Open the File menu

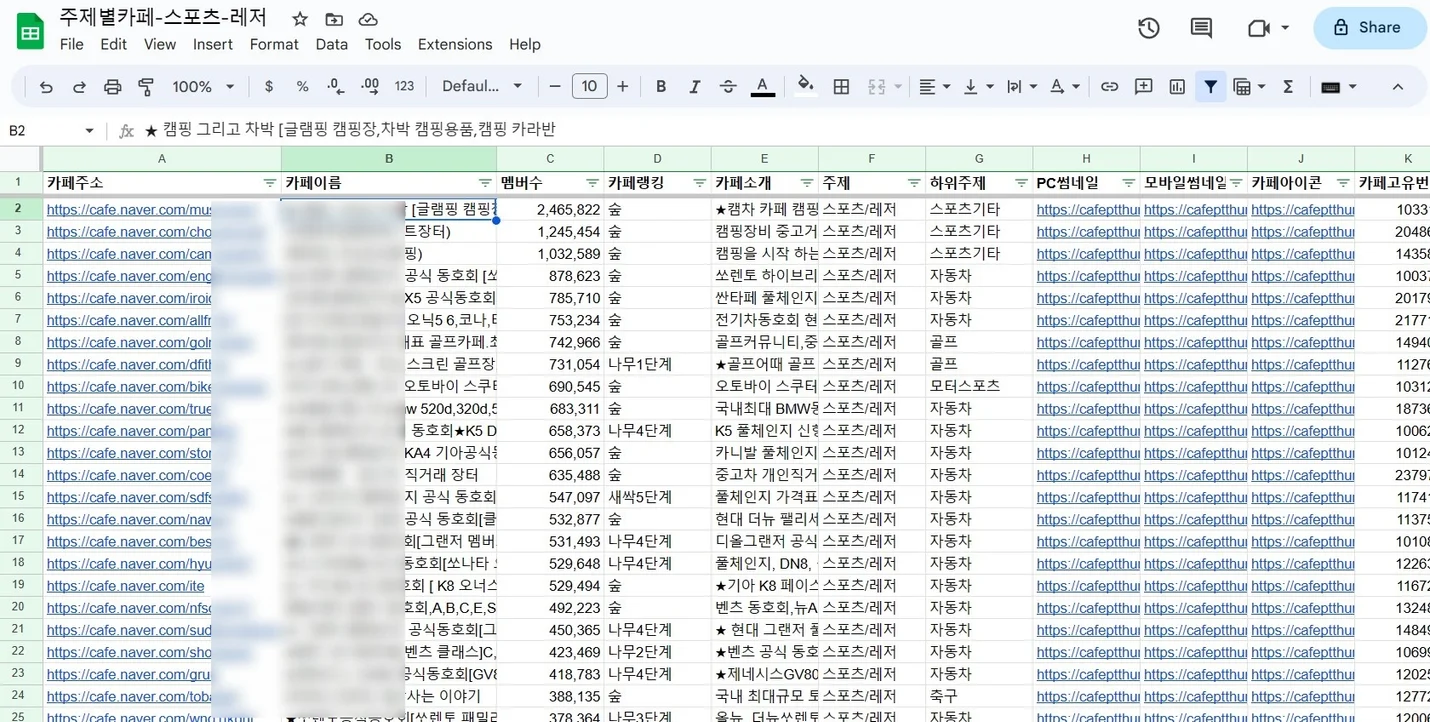point(72,44)
